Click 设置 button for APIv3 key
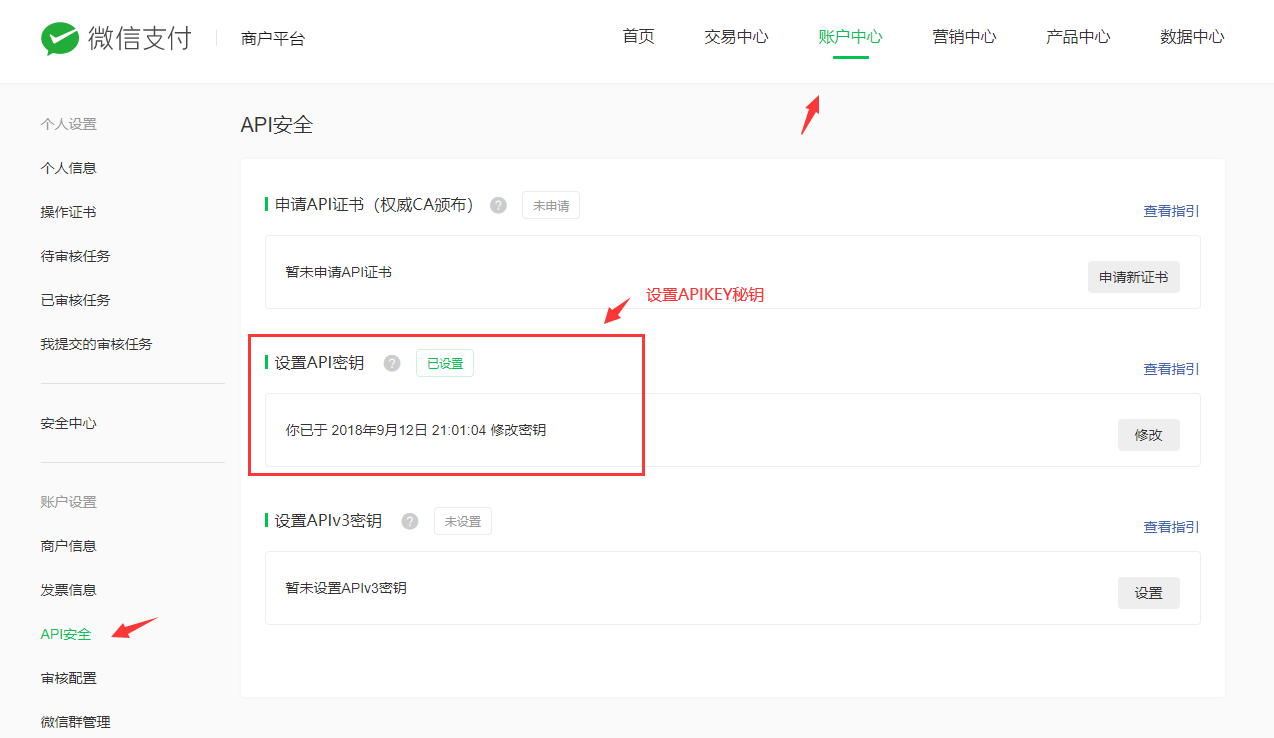The image size is (1274, 738). click(x=1148, y=593)
